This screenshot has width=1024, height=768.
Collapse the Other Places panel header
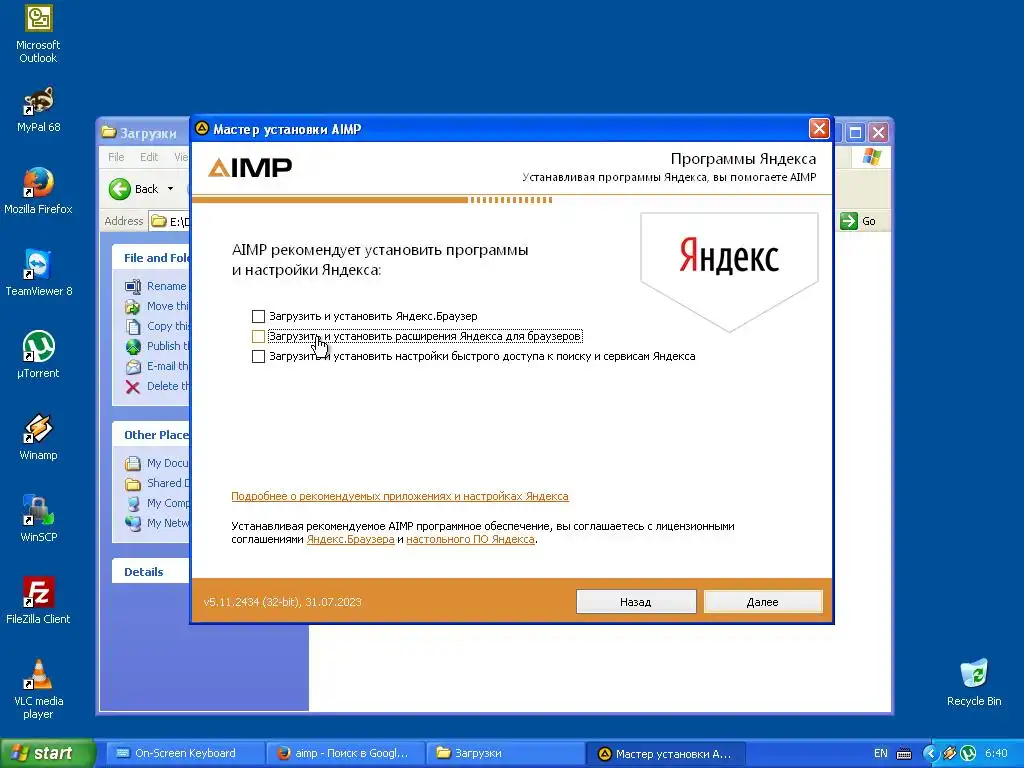click(x=151, y=435)
